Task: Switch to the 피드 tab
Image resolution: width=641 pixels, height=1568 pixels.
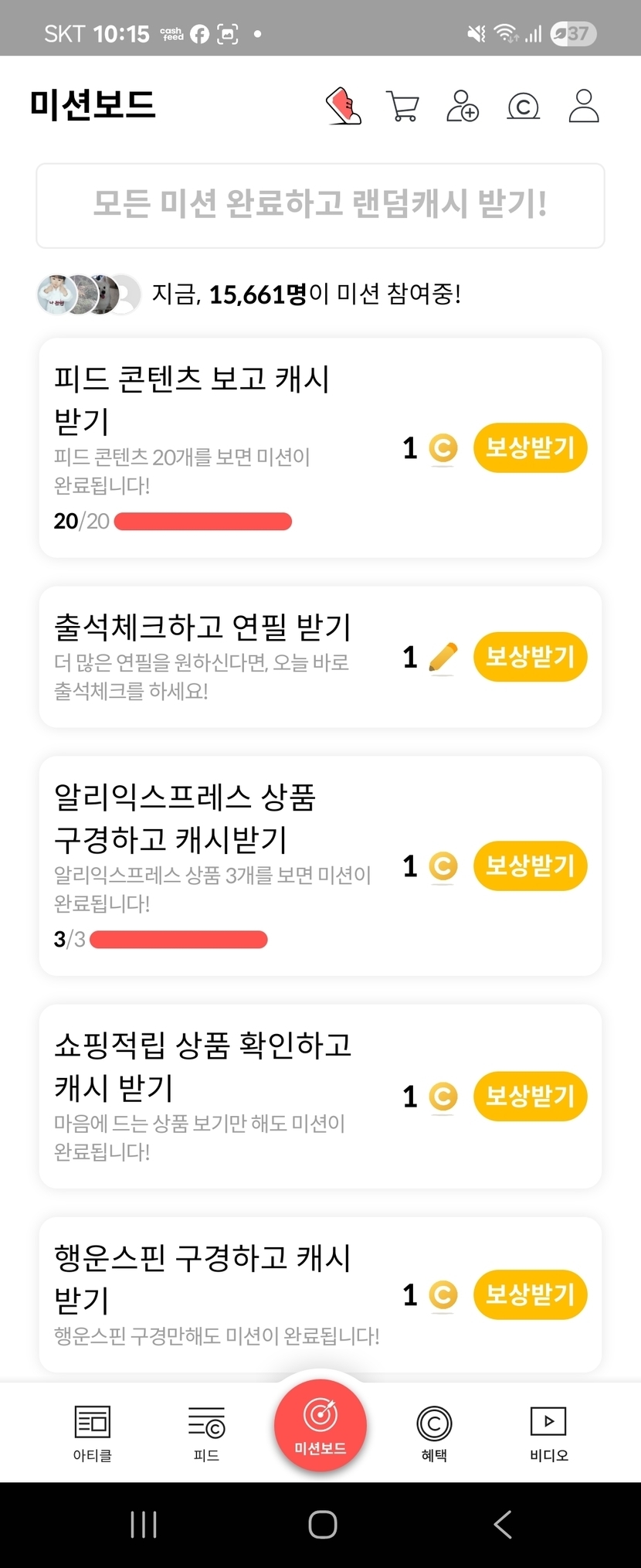Action: coord(206,1433)
